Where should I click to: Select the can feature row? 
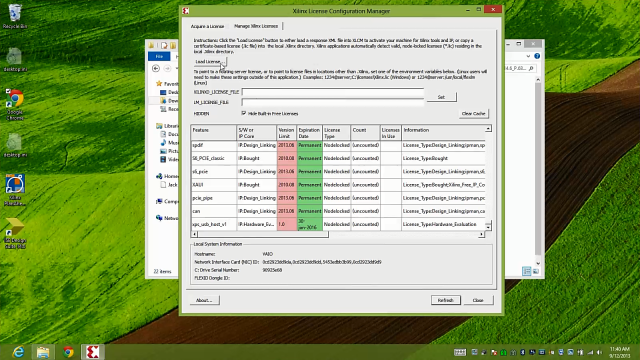pyautogui.click(x=338, y=211)
